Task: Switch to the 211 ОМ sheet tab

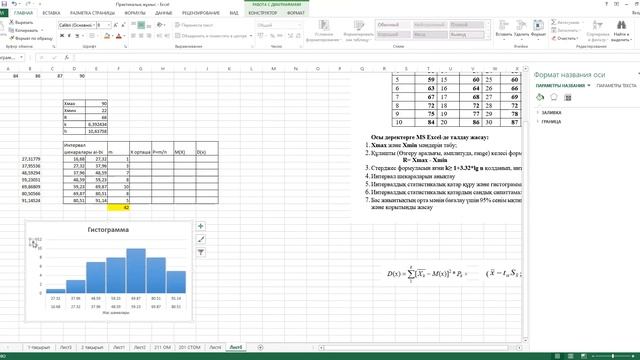Action: coord(162,347)
